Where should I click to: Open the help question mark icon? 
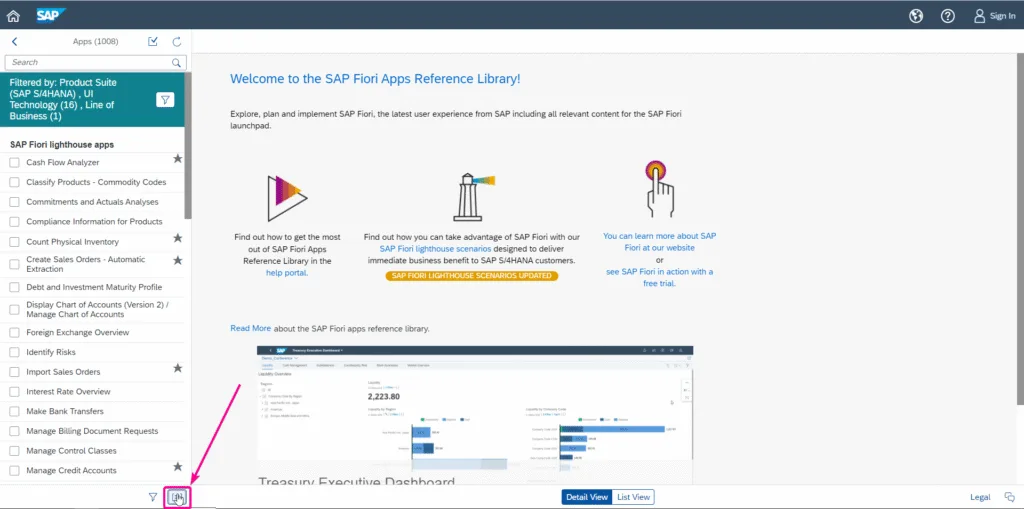coord(948,16)
